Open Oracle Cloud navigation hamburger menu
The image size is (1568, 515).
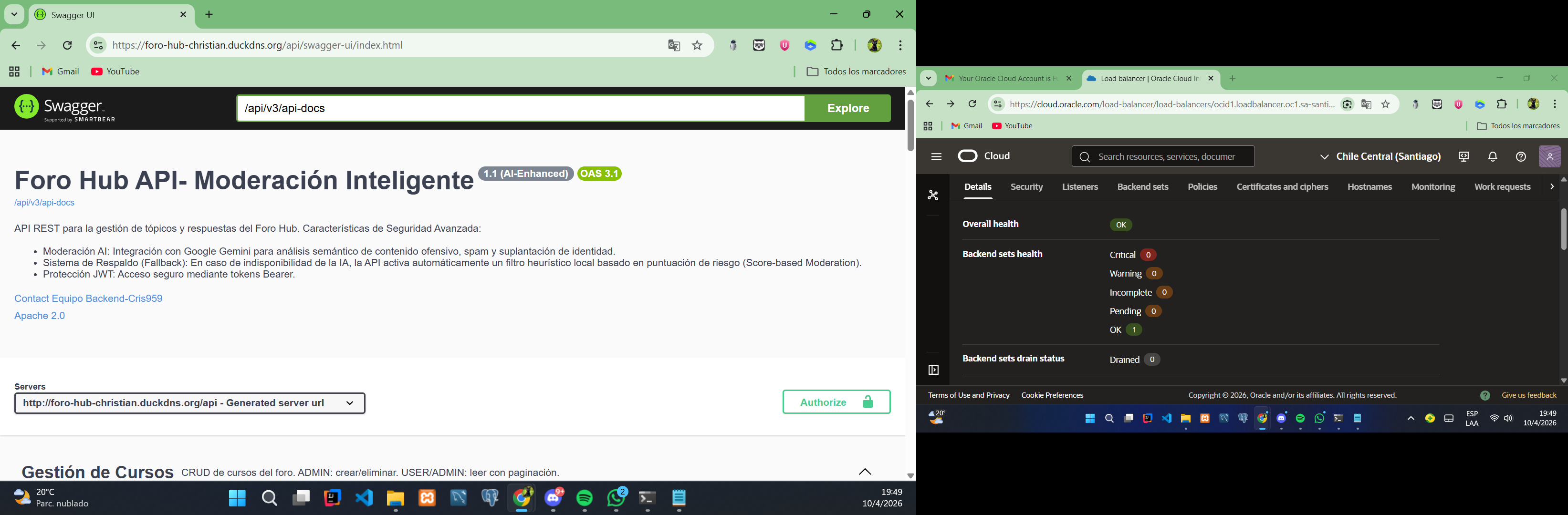coord(936,157)
